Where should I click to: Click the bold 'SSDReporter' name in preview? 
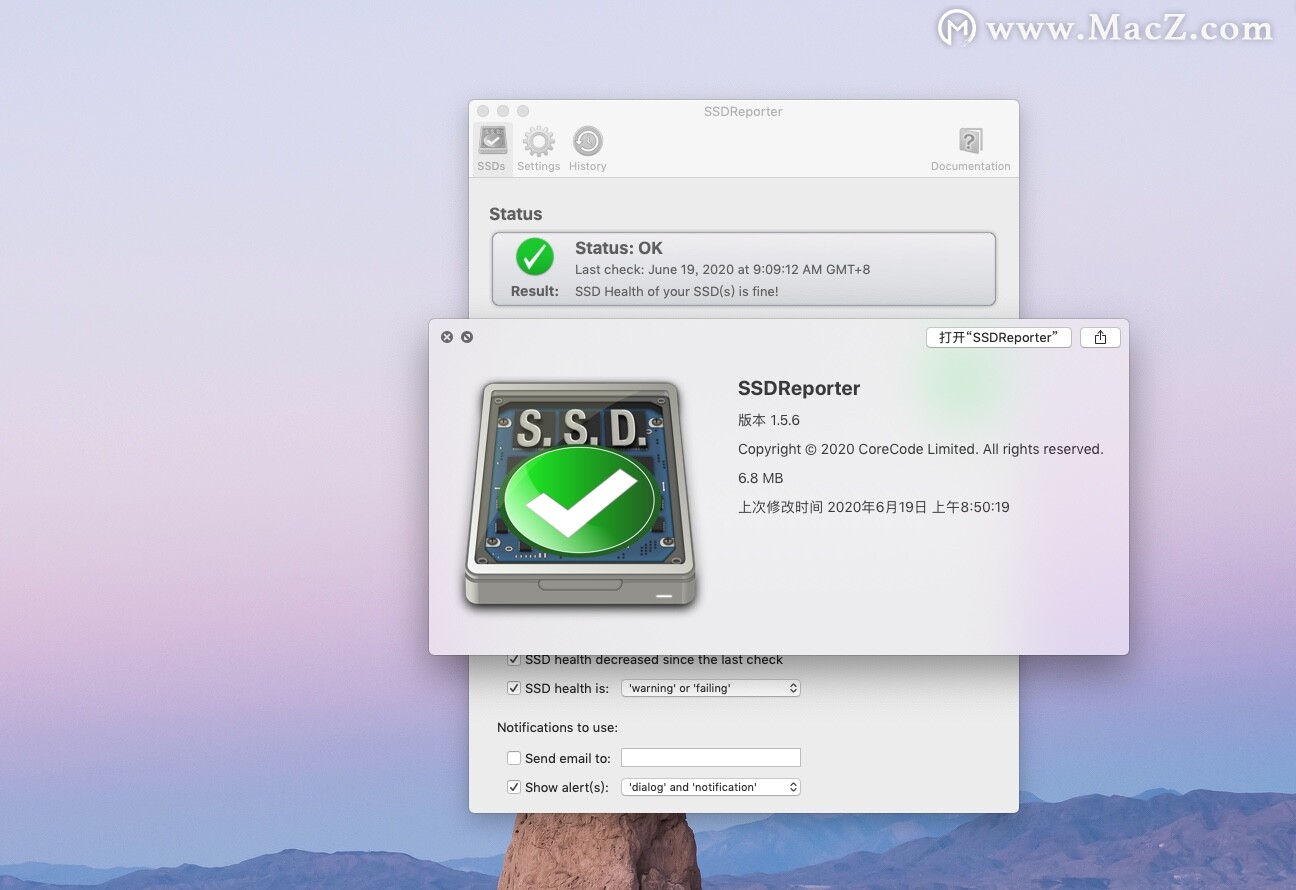pyautogui.click(x=799, y=389)
